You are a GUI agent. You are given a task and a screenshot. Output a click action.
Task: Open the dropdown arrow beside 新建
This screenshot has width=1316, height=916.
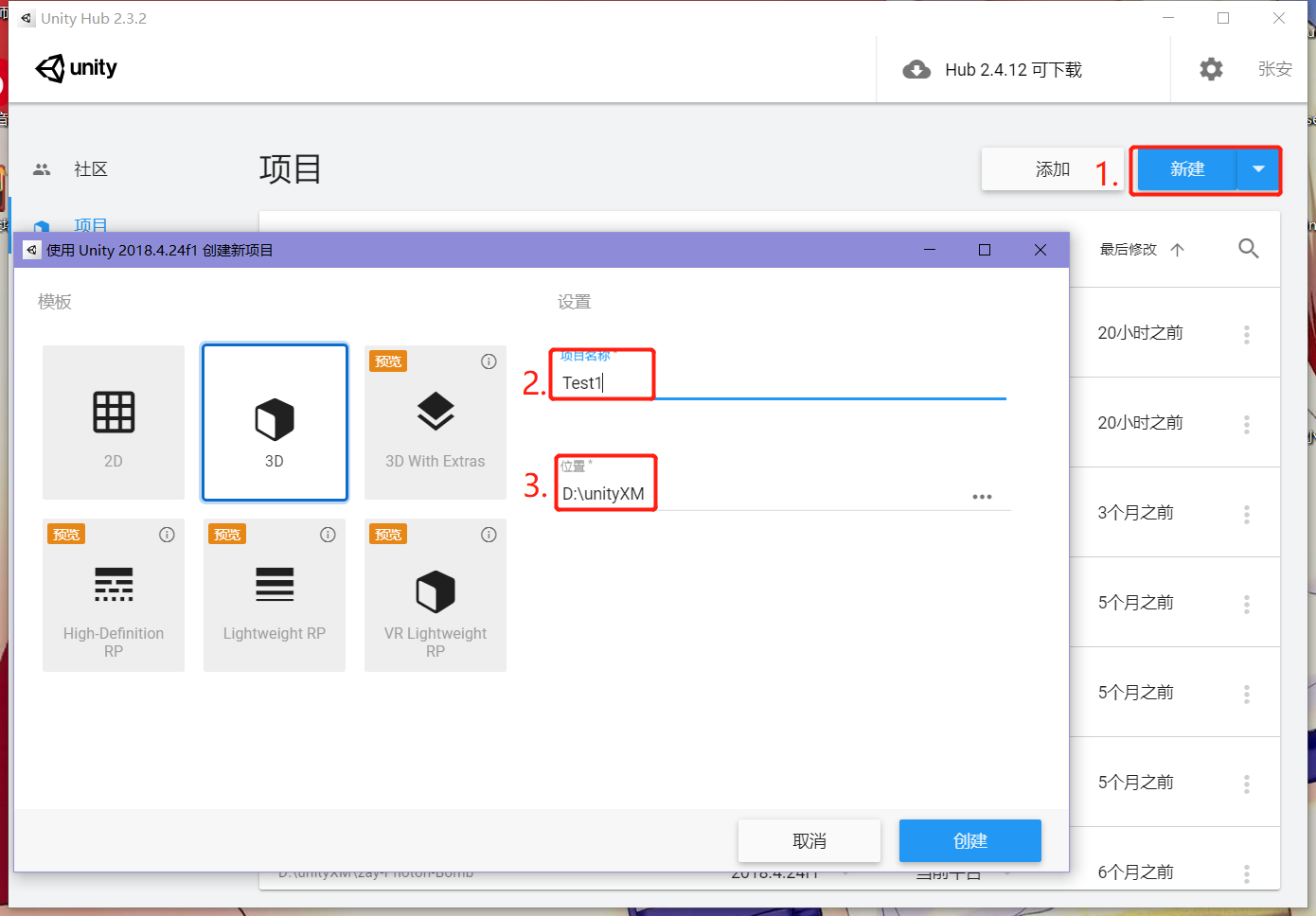[1258, 169]
